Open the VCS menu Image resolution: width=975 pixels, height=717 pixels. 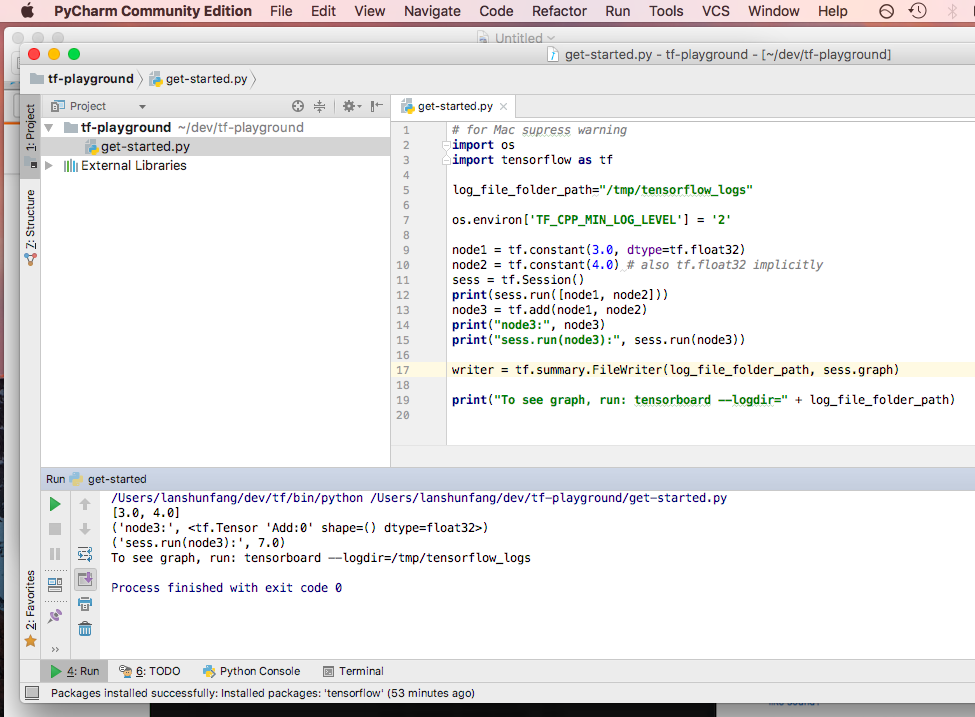[x=716, y=11]
